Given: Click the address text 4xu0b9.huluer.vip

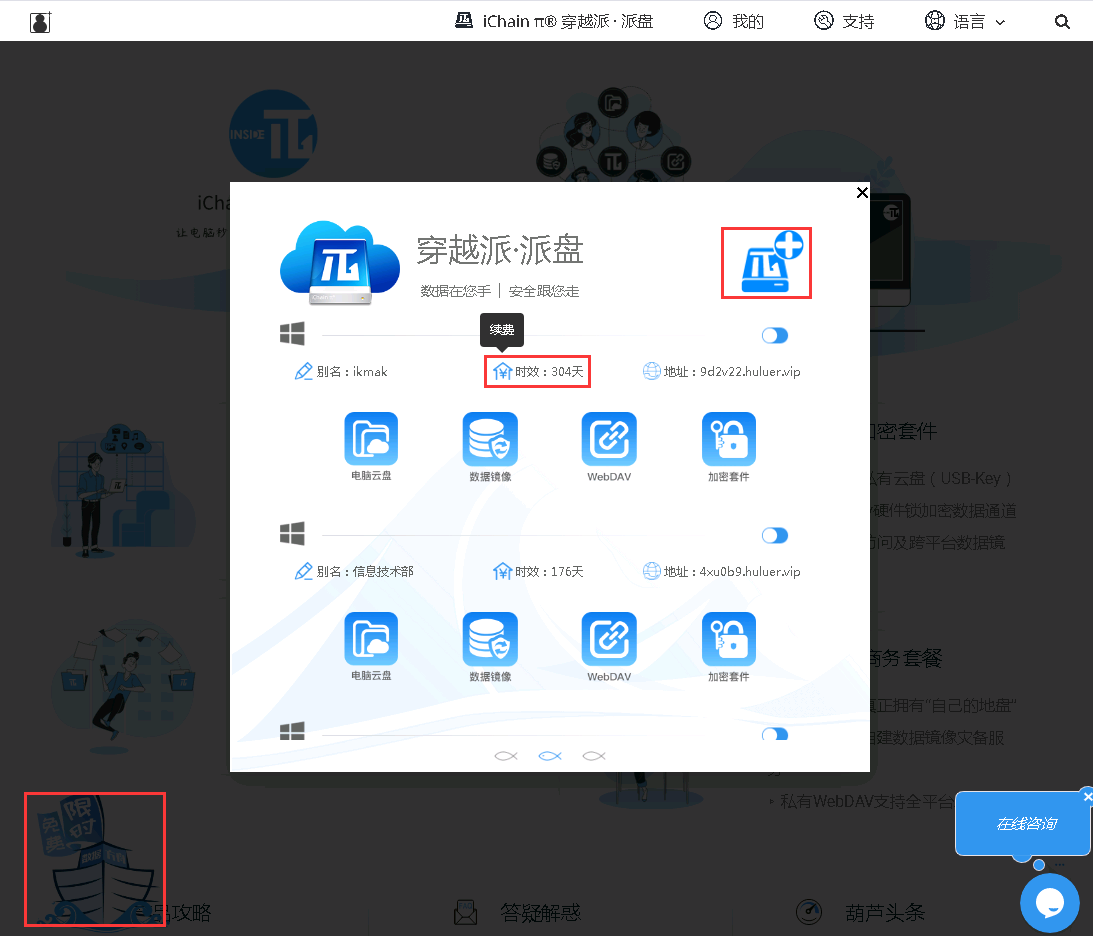Looking at the screenshot, I should click(750, 572).
